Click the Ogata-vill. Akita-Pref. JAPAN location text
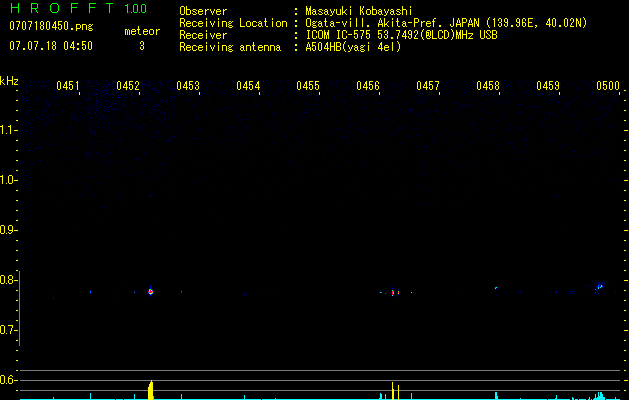The width and height of the screenshot is (629, 400). click(x=446, y=23)
